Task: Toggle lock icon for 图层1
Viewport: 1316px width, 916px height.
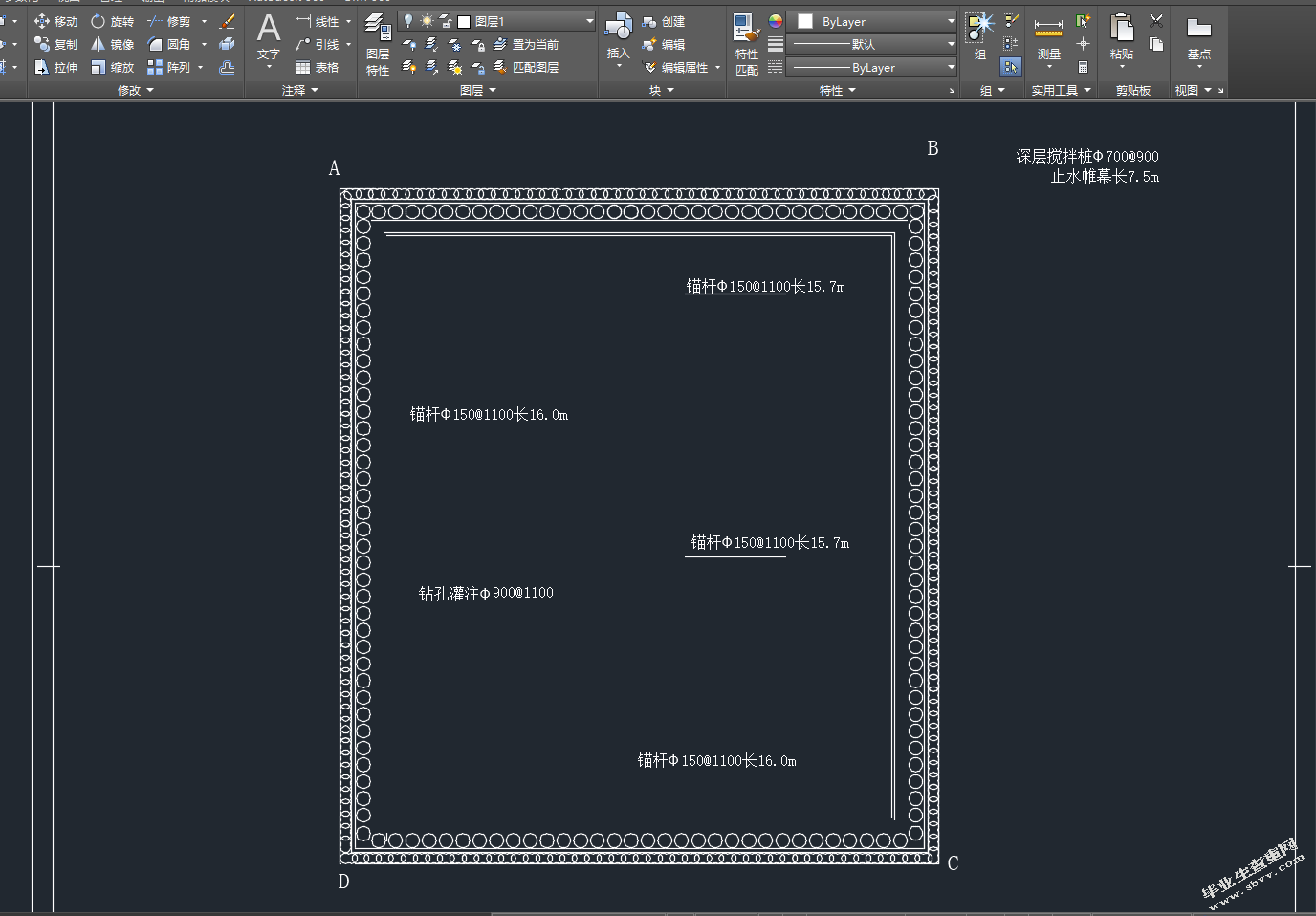Action: click(x=446, y=21)
